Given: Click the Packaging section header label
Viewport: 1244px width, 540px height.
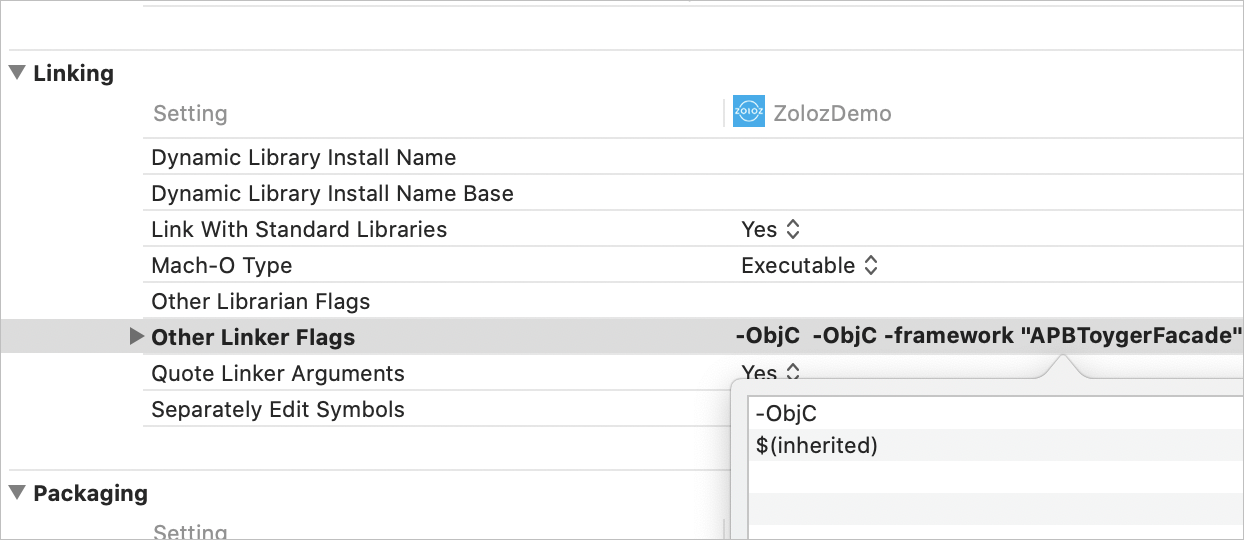Looking at the screenshot, I should tap(90, 493).
